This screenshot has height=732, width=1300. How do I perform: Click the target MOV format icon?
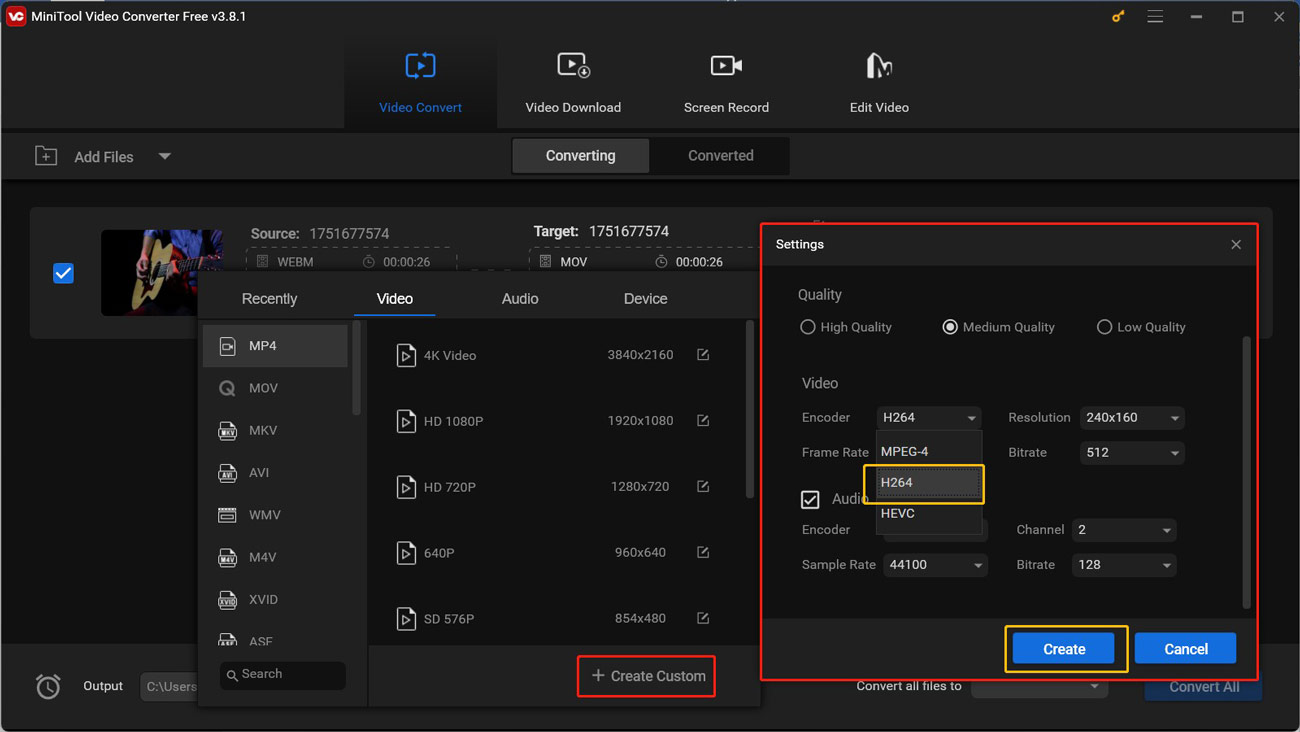click(x=545, y=261)
